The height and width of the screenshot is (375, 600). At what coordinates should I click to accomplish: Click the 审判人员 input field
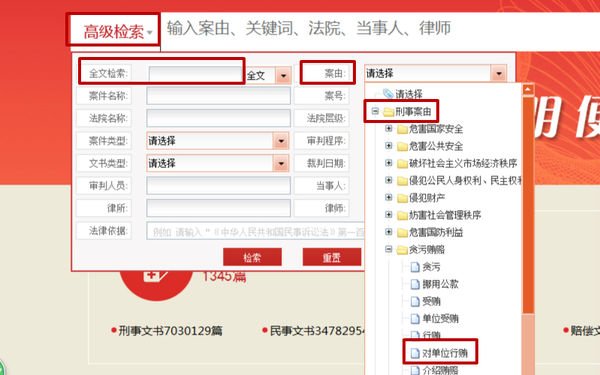point(218,186)
